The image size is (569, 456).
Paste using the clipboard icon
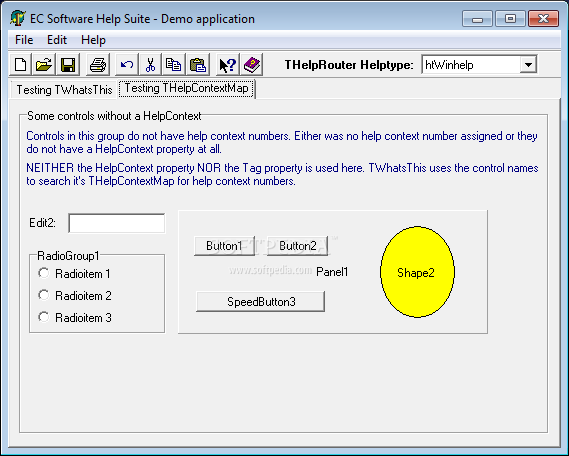198,65
